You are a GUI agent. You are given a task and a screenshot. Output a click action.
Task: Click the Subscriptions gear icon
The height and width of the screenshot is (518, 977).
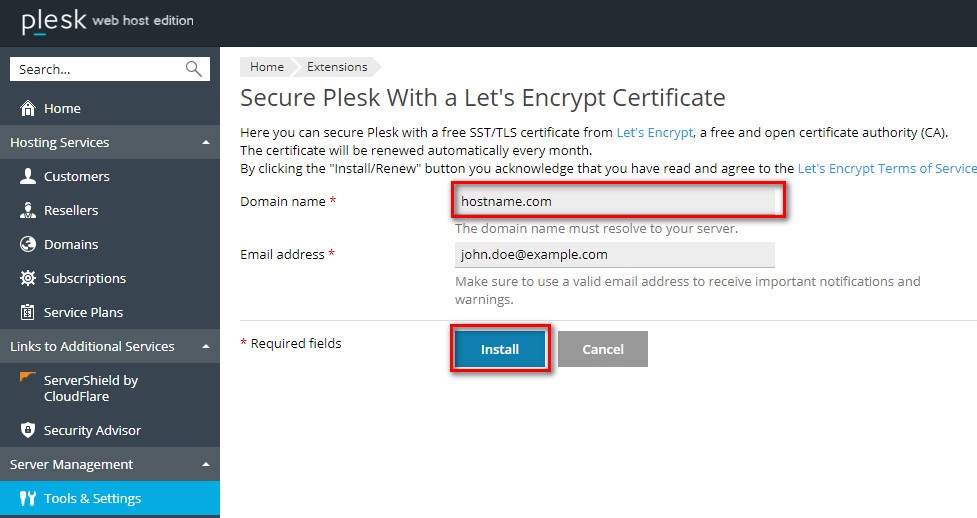tap(27, 278)
